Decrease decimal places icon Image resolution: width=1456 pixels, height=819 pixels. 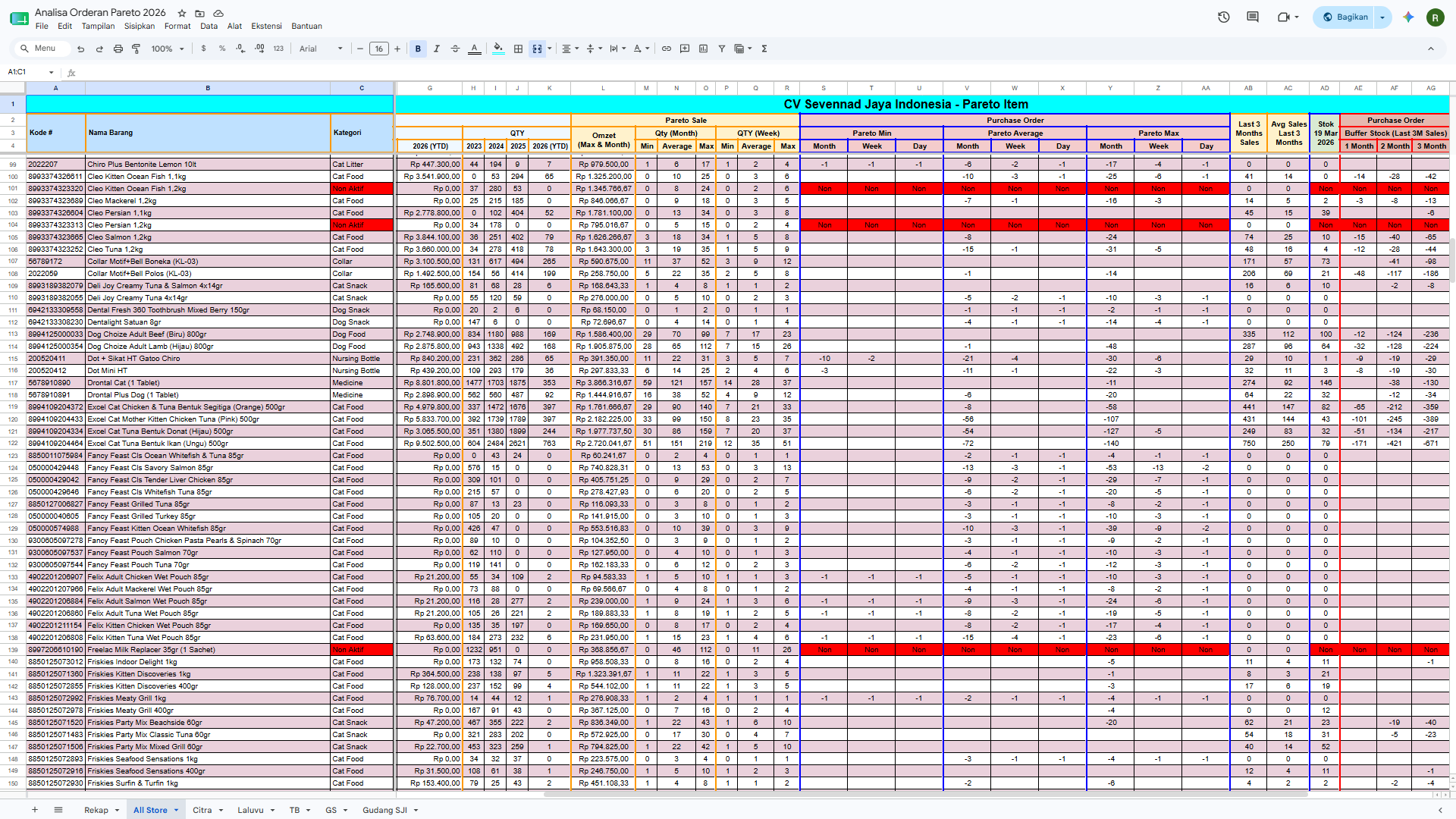tap(240, 49)
